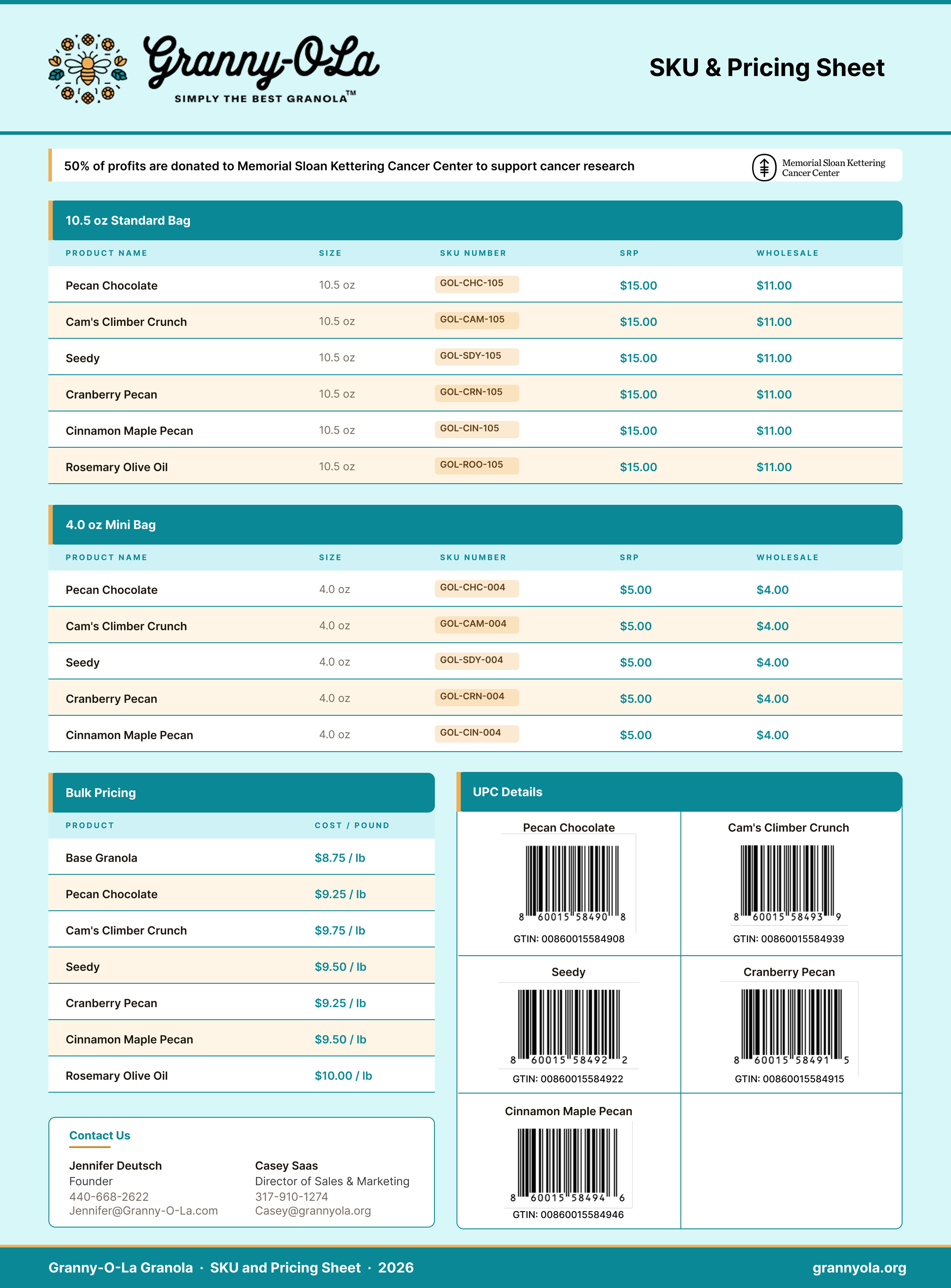Screen dimensions: 951x1288
Task: Open the Jennifer@Granny-O-La.com email address
Action: tap(143, 1210)
